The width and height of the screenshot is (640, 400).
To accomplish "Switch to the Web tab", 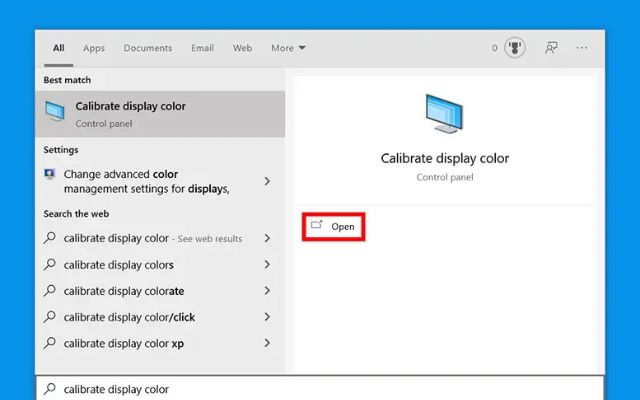I will [x=242, y=48].
